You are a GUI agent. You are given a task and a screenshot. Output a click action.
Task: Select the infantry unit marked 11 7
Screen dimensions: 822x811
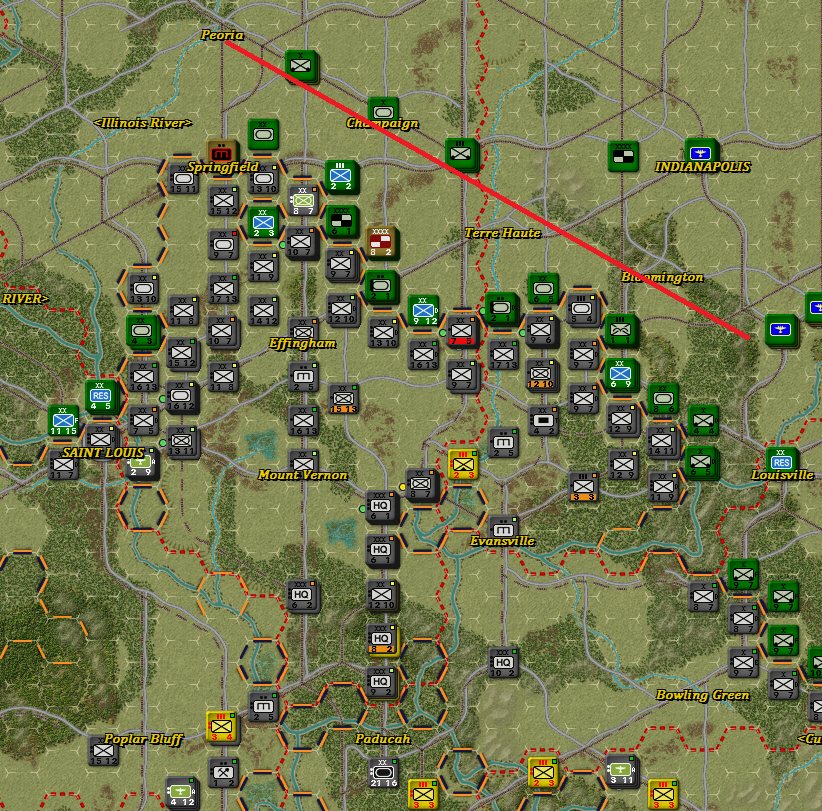63,465
